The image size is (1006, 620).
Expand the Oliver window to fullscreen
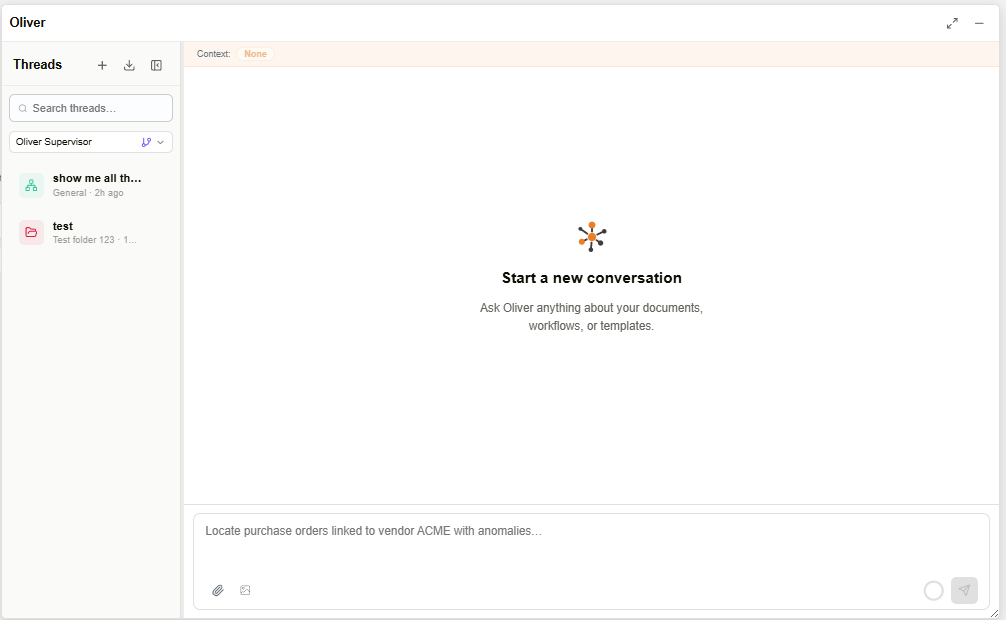pyautogui.click(x=952, y=23)
